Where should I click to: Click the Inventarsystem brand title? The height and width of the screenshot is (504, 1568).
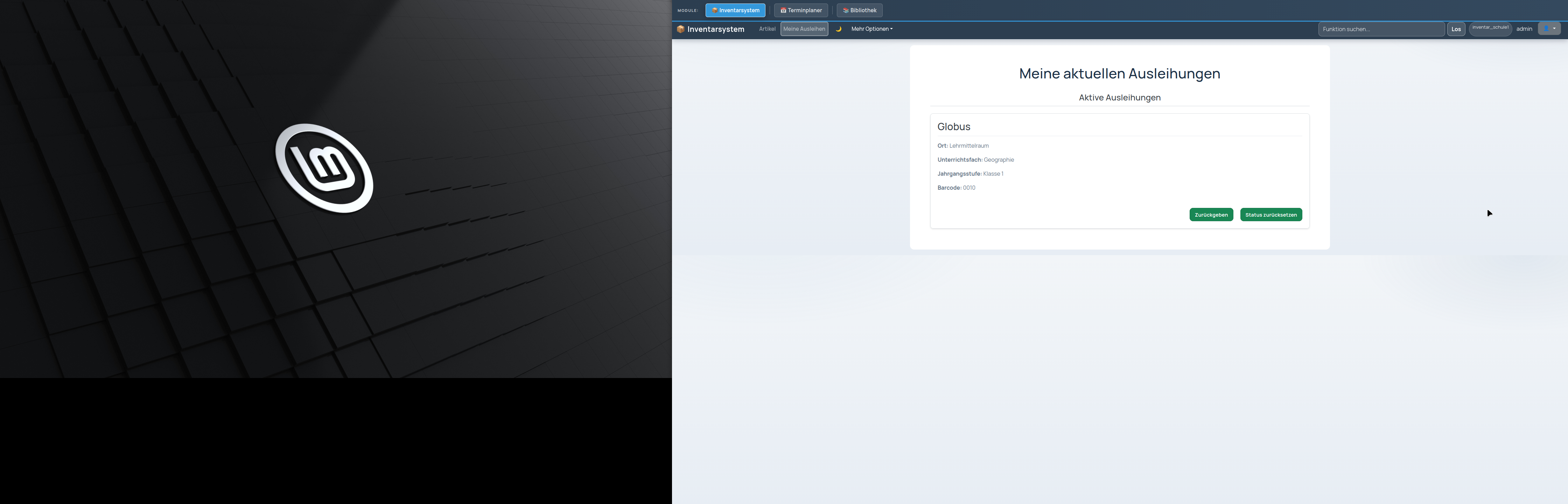pyautogui.click(x=716, y=29)
